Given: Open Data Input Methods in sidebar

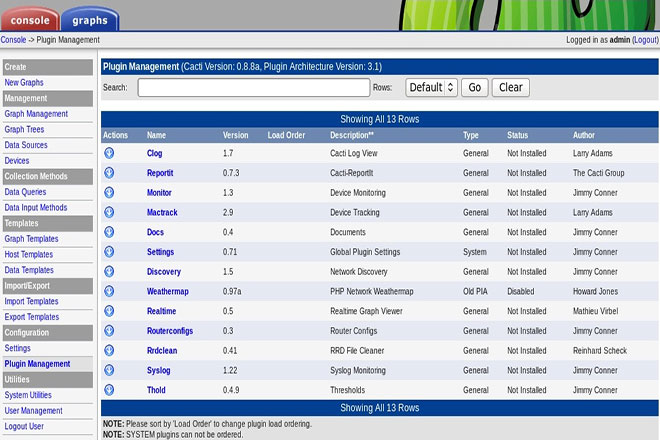Looking at the screenshot, I should [36, 208].
